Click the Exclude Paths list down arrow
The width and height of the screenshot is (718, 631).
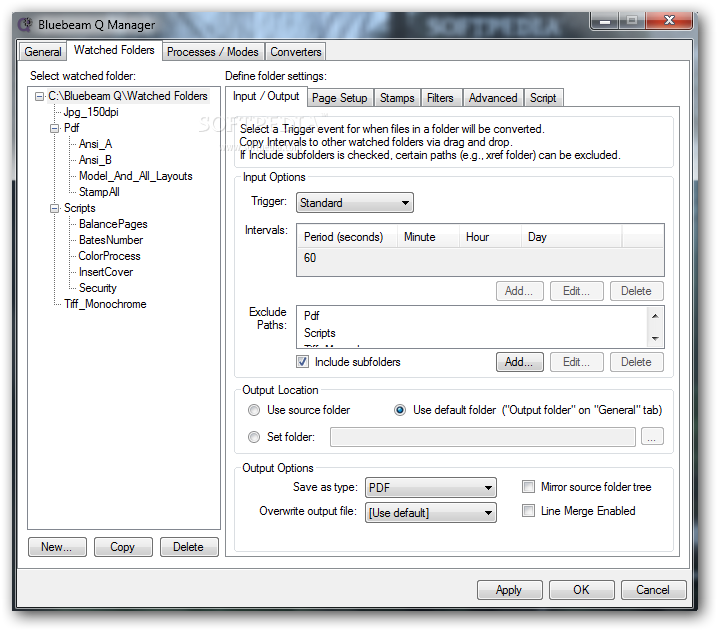pyautogui.click(x=655, y=339)
